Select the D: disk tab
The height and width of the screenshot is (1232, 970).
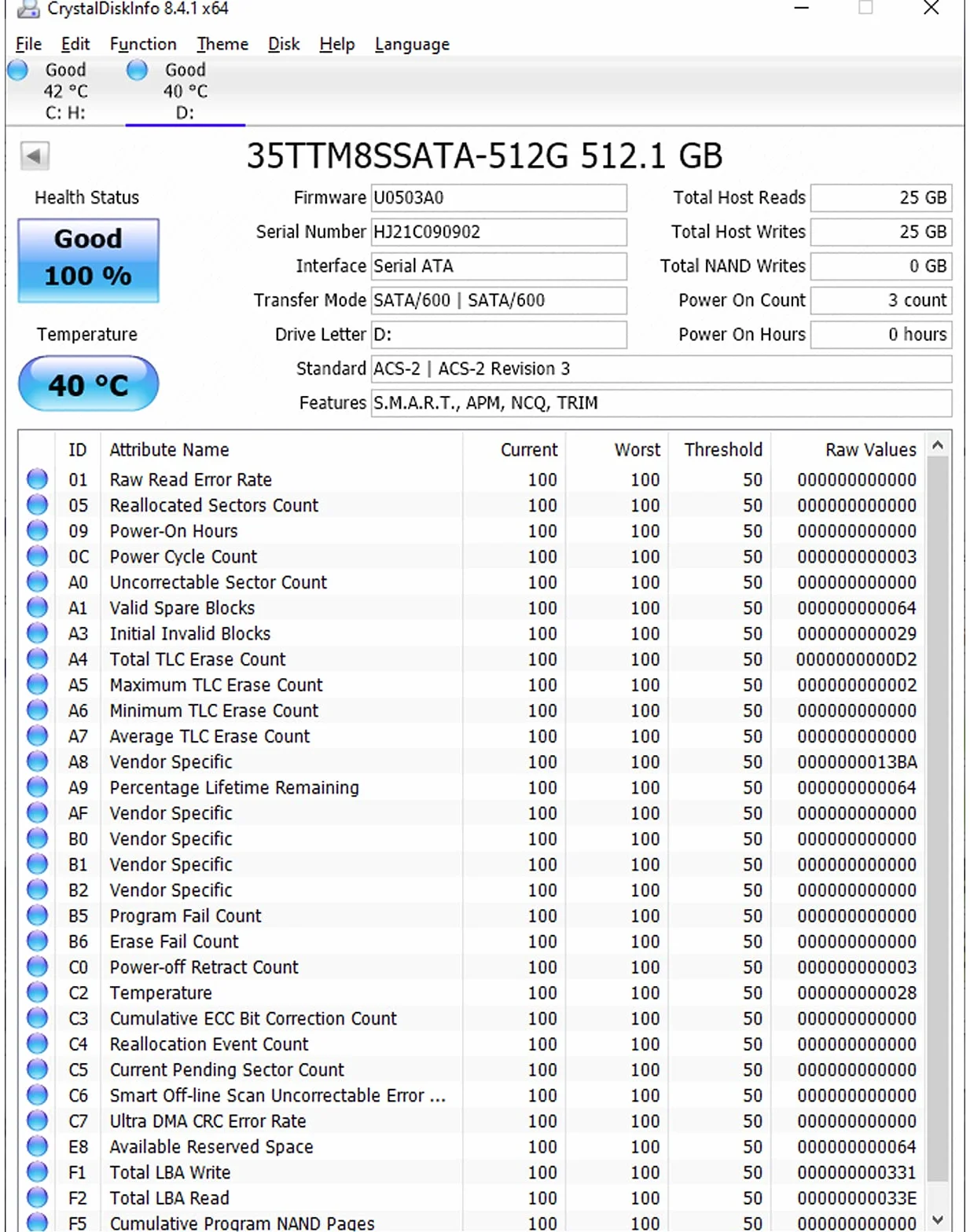tap(185, 91)
